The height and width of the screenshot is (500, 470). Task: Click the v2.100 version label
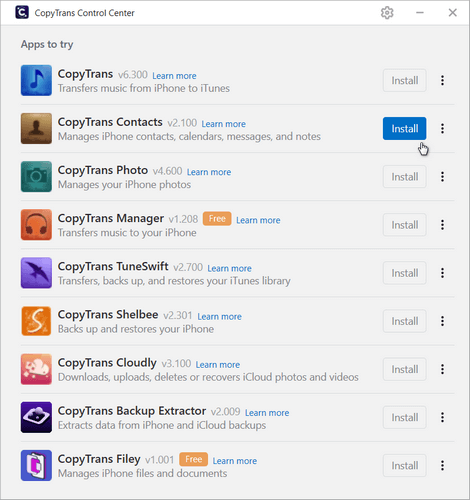[x=182, y=123]
